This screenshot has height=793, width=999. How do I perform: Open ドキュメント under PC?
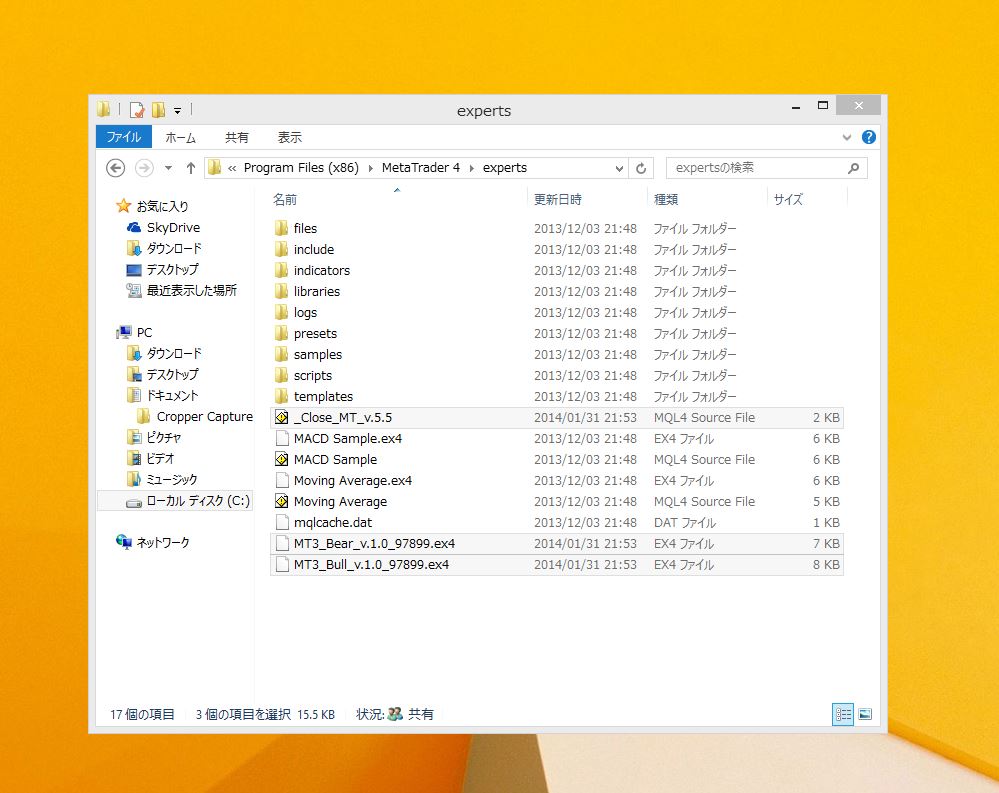coord(173,396)
